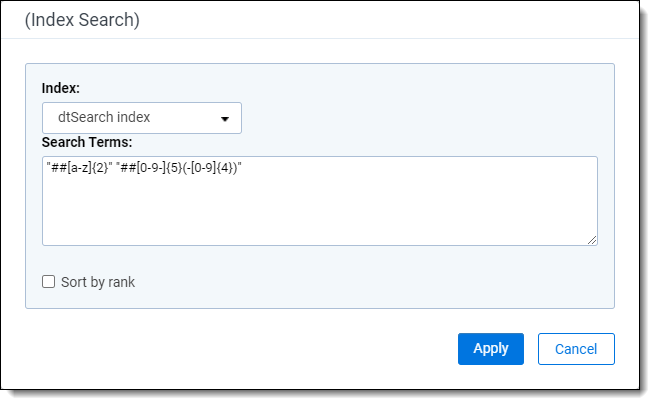The width and height of the screenshot is (655, 405).
Task: Open the Index dropdown arrow
Action: tap(225, 118)
